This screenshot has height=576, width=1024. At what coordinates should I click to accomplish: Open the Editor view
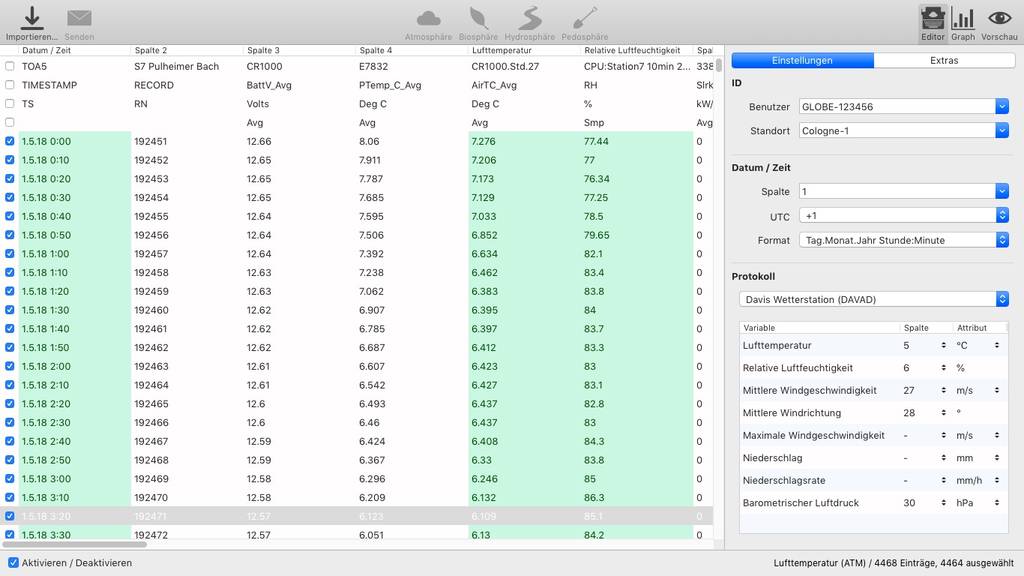click(932, 18)
